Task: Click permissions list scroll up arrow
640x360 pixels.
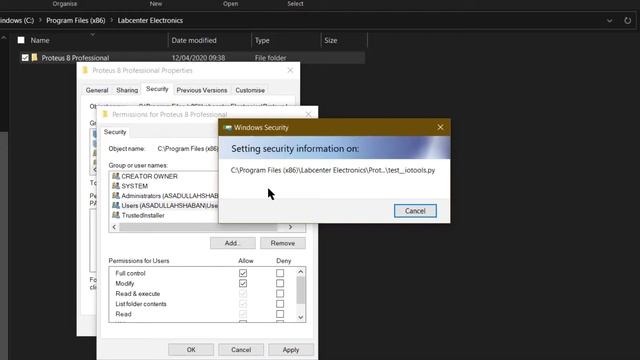Action: tap(301, 272)
